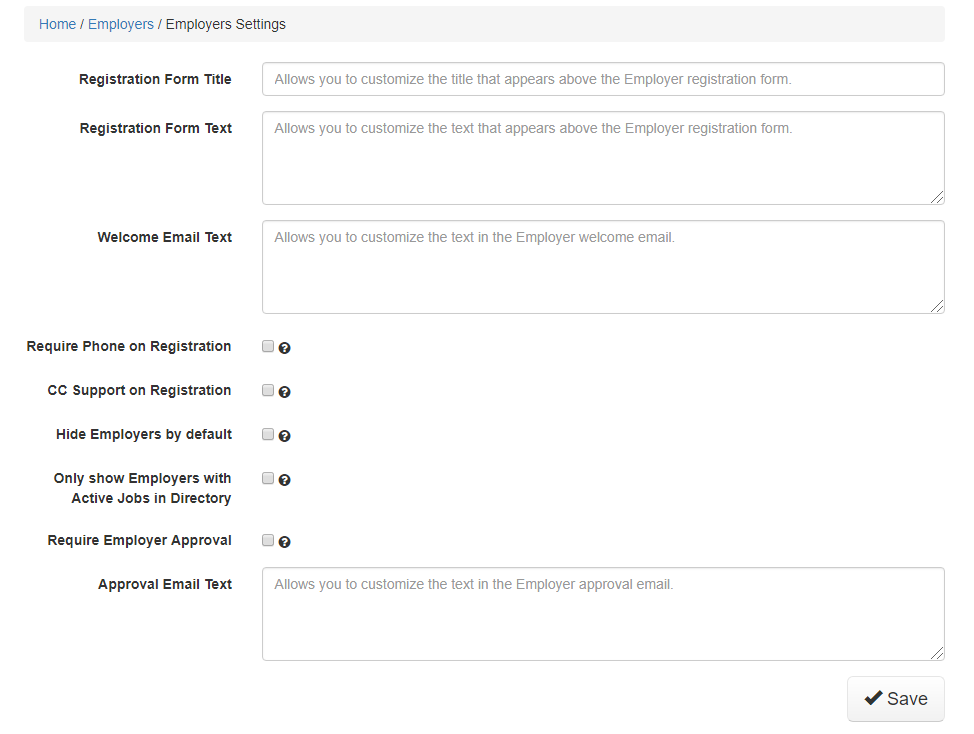Tick the Require Employer Approval checkbox

[268, 540]
